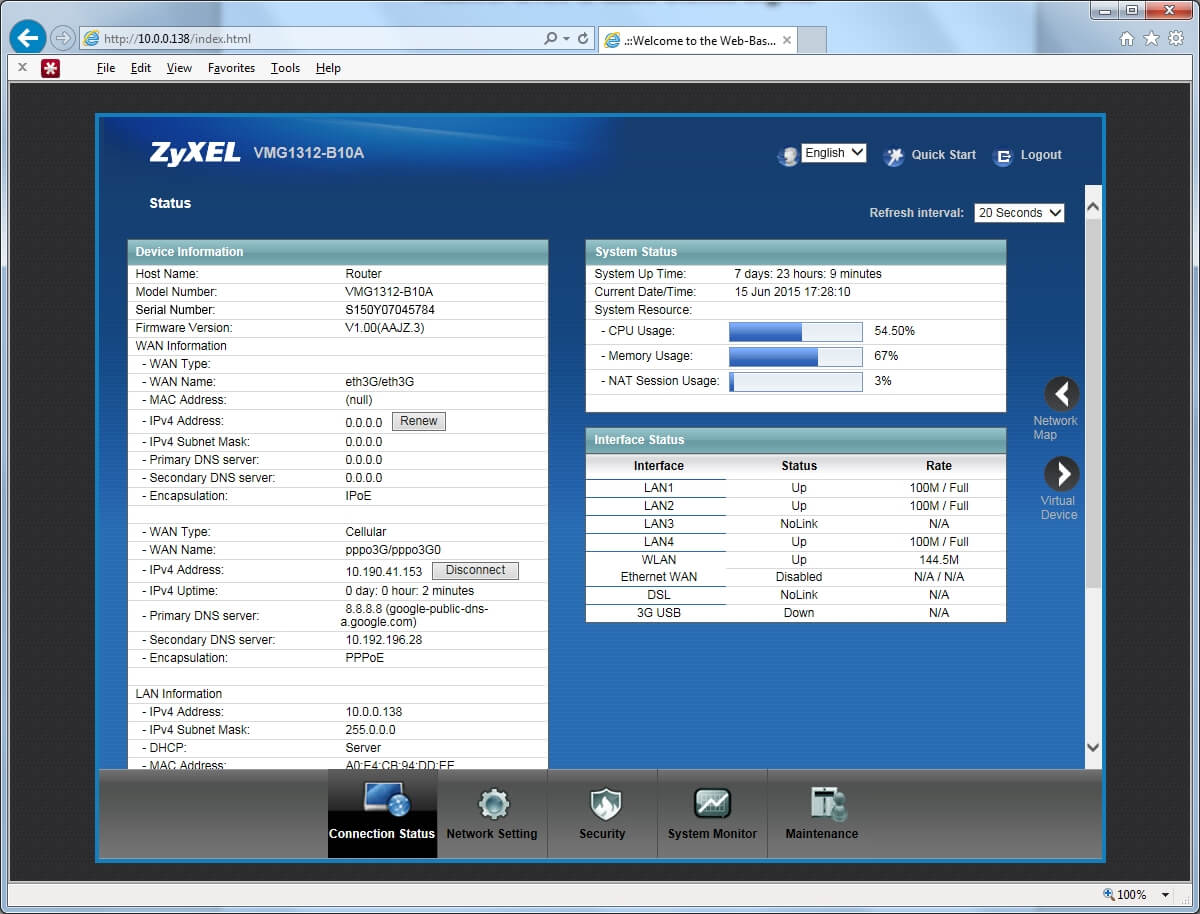The image size is (1200, 914).
Task: Click the Quick Start wizard icon
Action: coord(894,156)
